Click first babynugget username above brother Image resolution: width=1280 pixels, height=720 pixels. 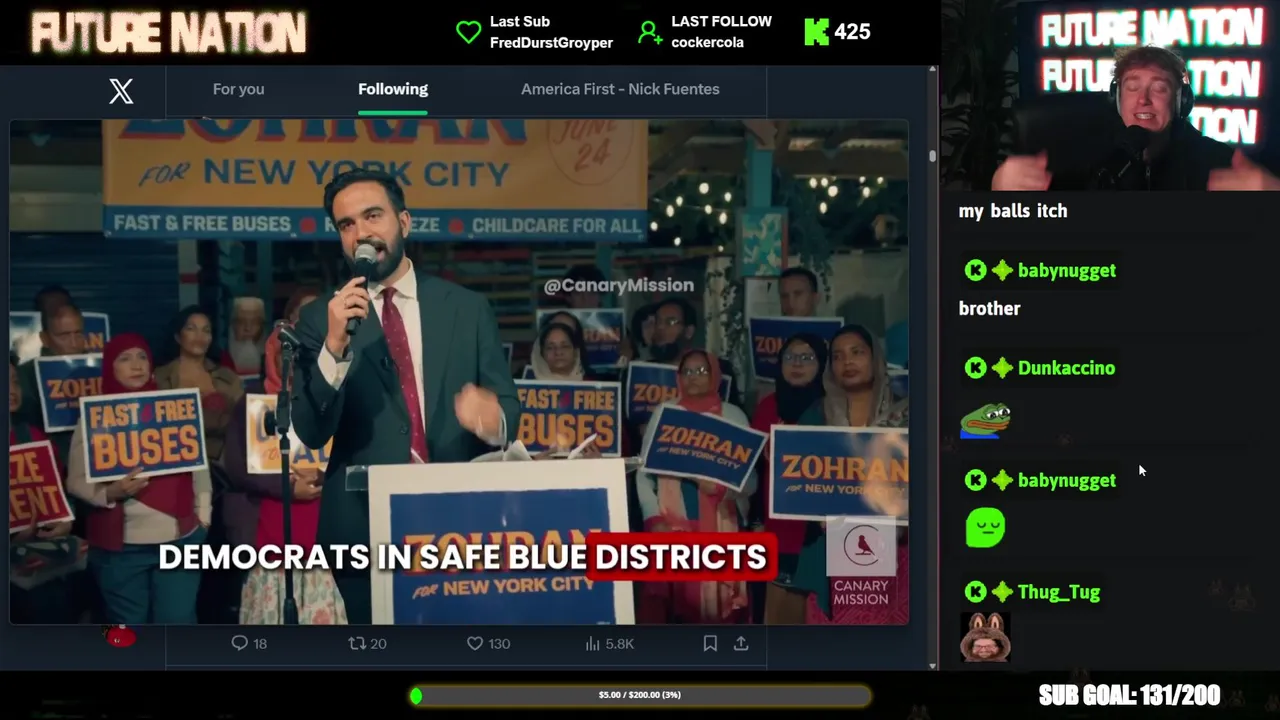(1067, 270)
